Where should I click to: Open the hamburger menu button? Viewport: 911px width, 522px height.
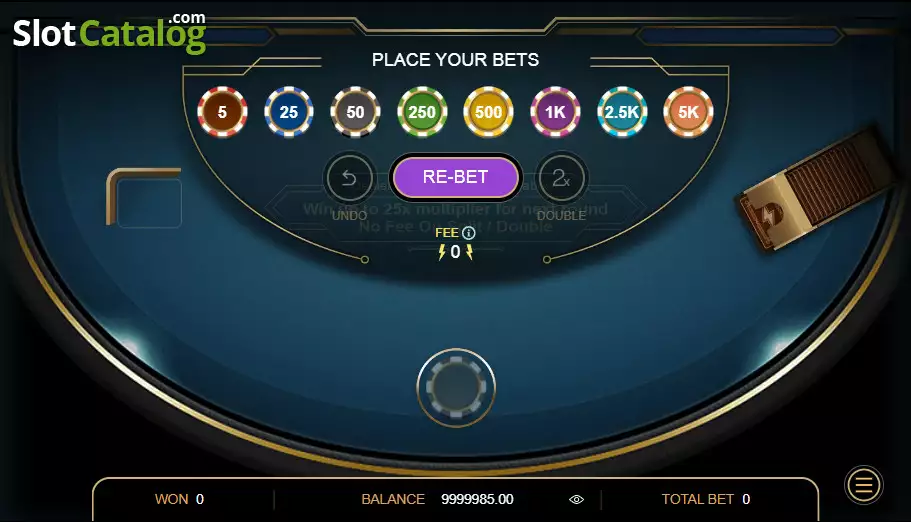[x=864, y=485]
